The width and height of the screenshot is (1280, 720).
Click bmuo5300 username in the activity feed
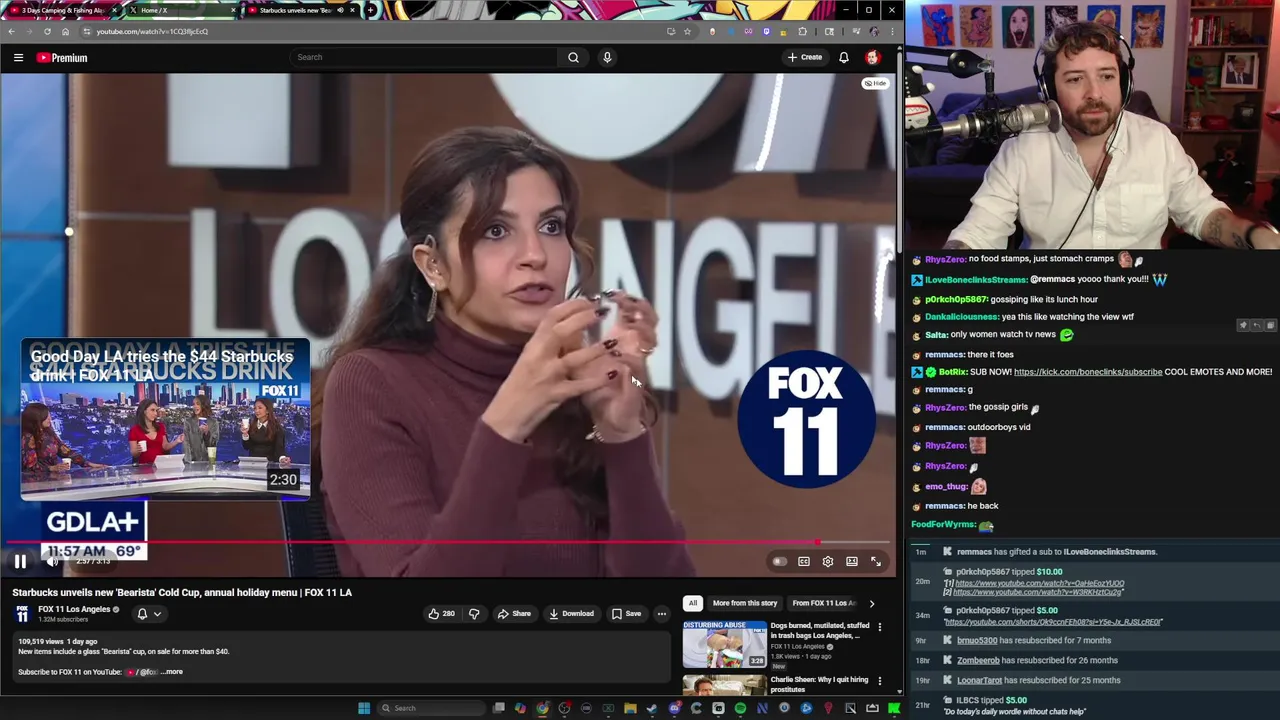(x=977, y=641)
